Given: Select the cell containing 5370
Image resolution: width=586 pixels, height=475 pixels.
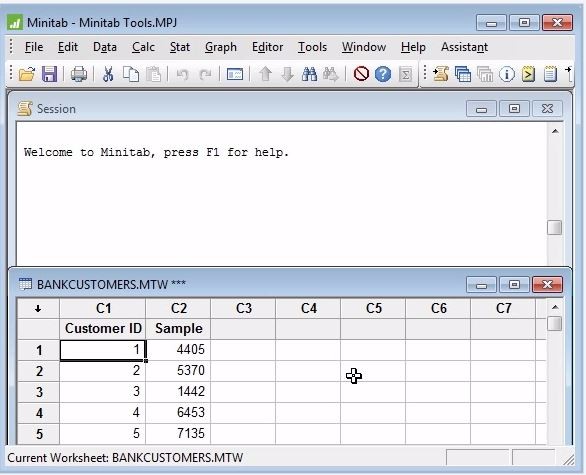Looking at the screenshot, I should 178,371.
